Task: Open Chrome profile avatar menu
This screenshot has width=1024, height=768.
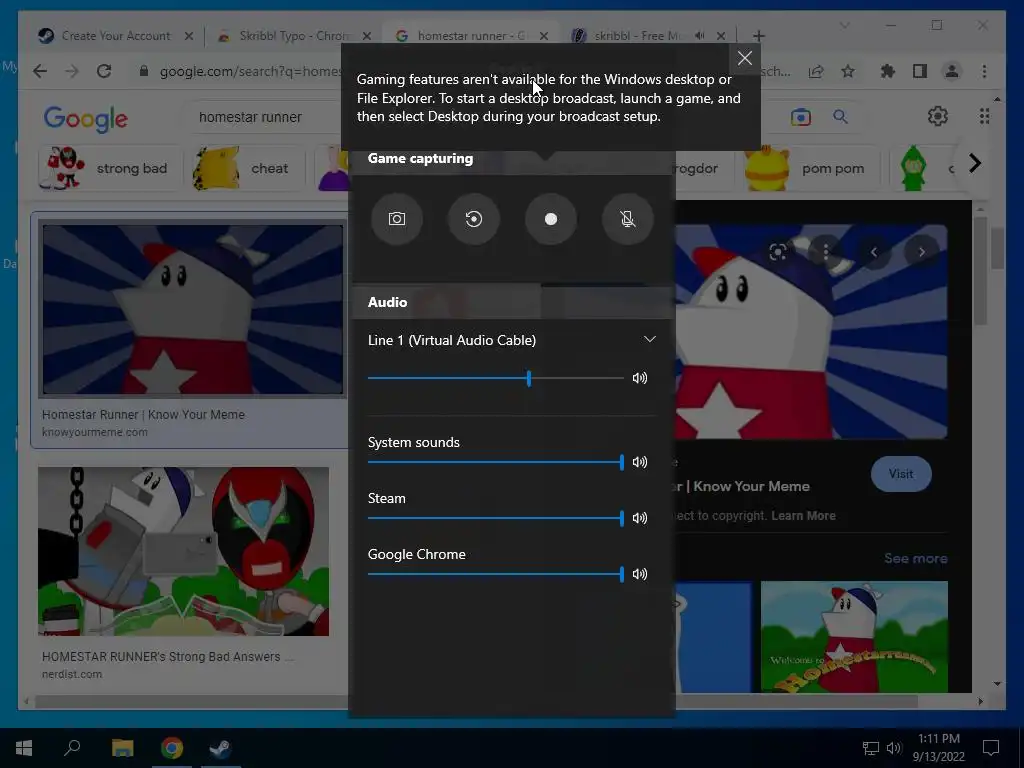Action: click(952, 71)
